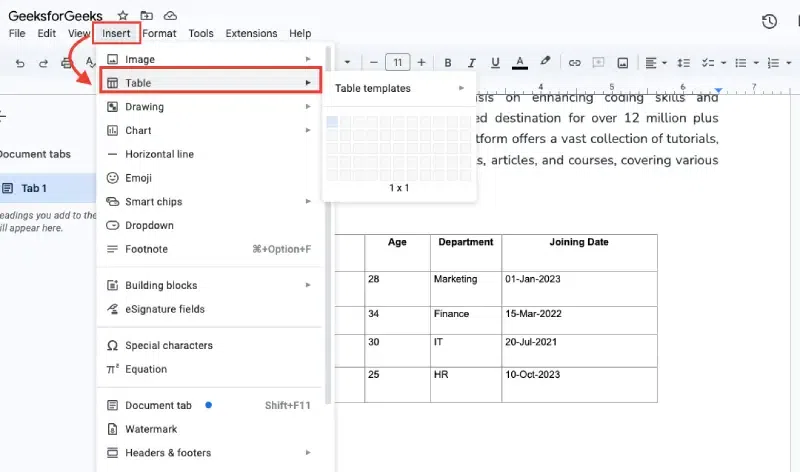Increase the font size
The width and height of the screenshot is (800, 472).
coord(421,63)
